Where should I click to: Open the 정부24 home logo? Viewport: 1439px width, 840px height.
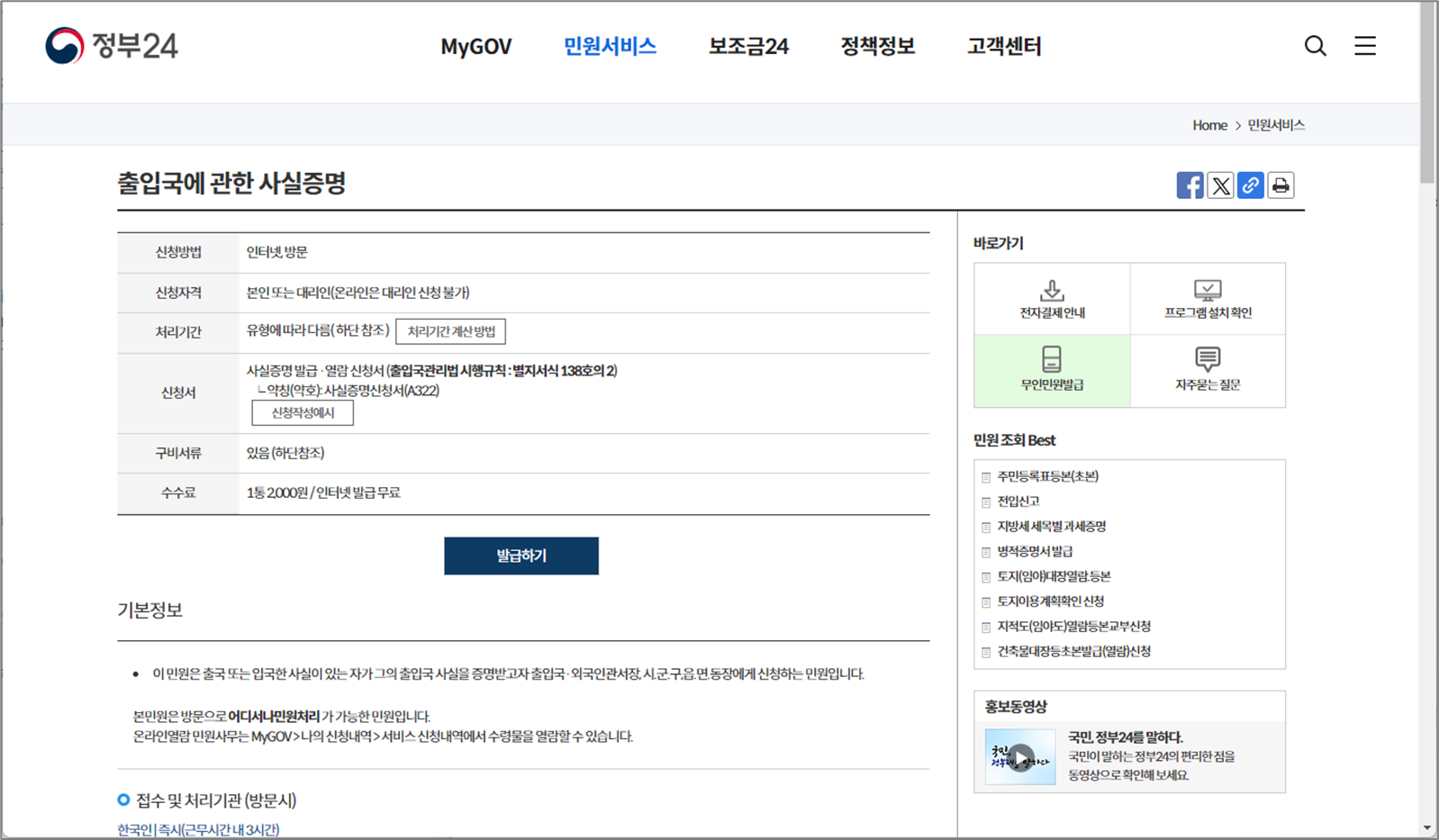(112, 46)
